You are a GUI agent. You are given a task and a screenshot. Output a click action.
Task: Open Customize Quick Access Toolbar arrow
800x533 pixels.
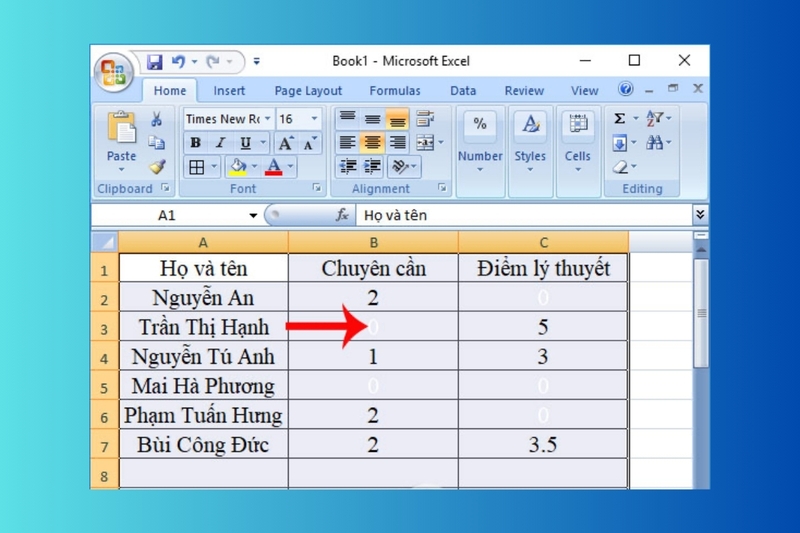[x=257, y=62]
